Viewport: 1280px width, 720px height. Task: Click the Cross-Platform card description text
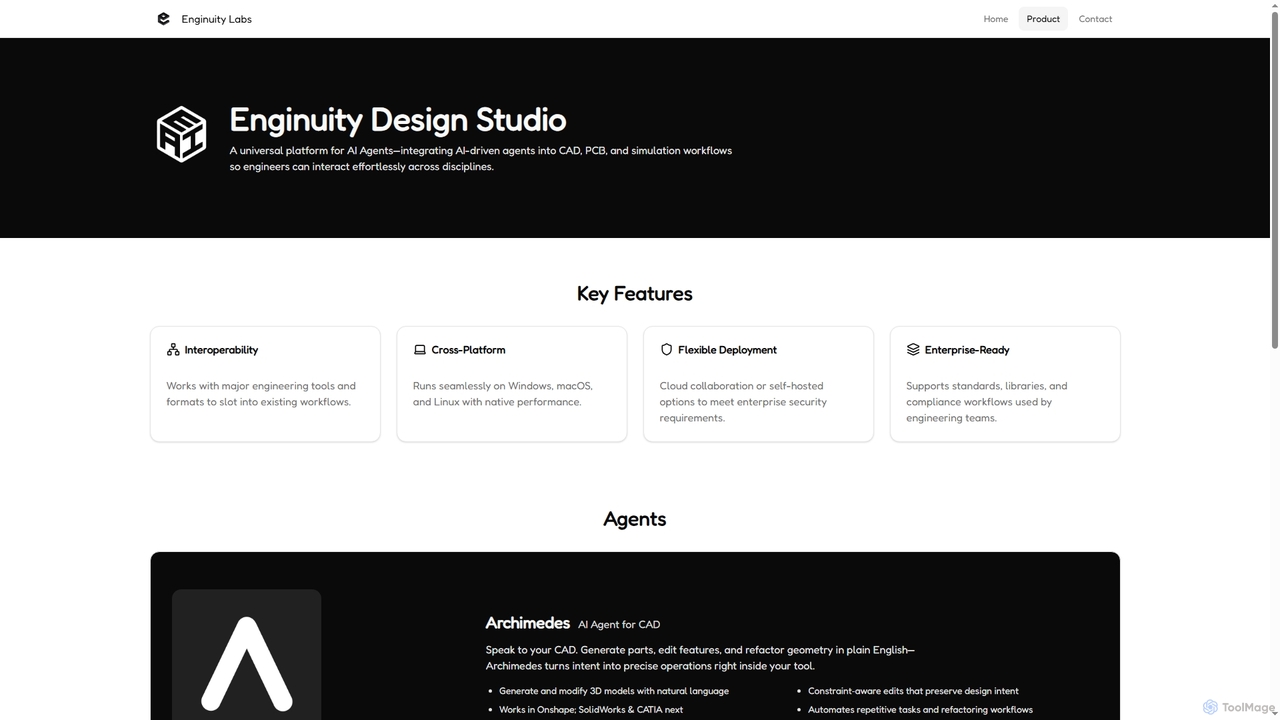coord(503,394)
